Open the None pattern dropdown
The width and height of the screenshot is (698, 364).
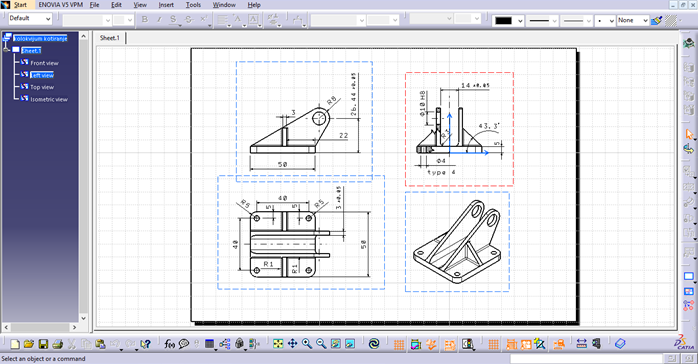click(633, 20)
